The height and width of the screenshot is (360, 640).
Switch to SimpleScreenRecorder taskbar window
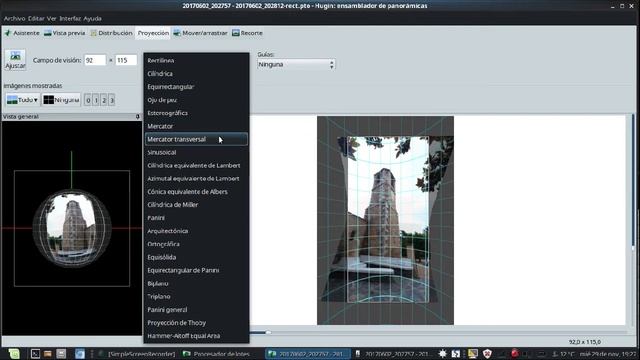[x=137, y=354]
